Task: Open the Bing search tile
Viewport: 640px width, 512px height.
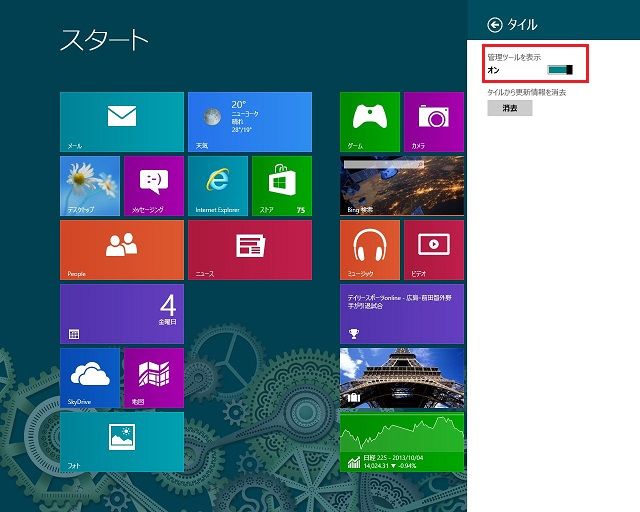Action: (x=402, y=186)
